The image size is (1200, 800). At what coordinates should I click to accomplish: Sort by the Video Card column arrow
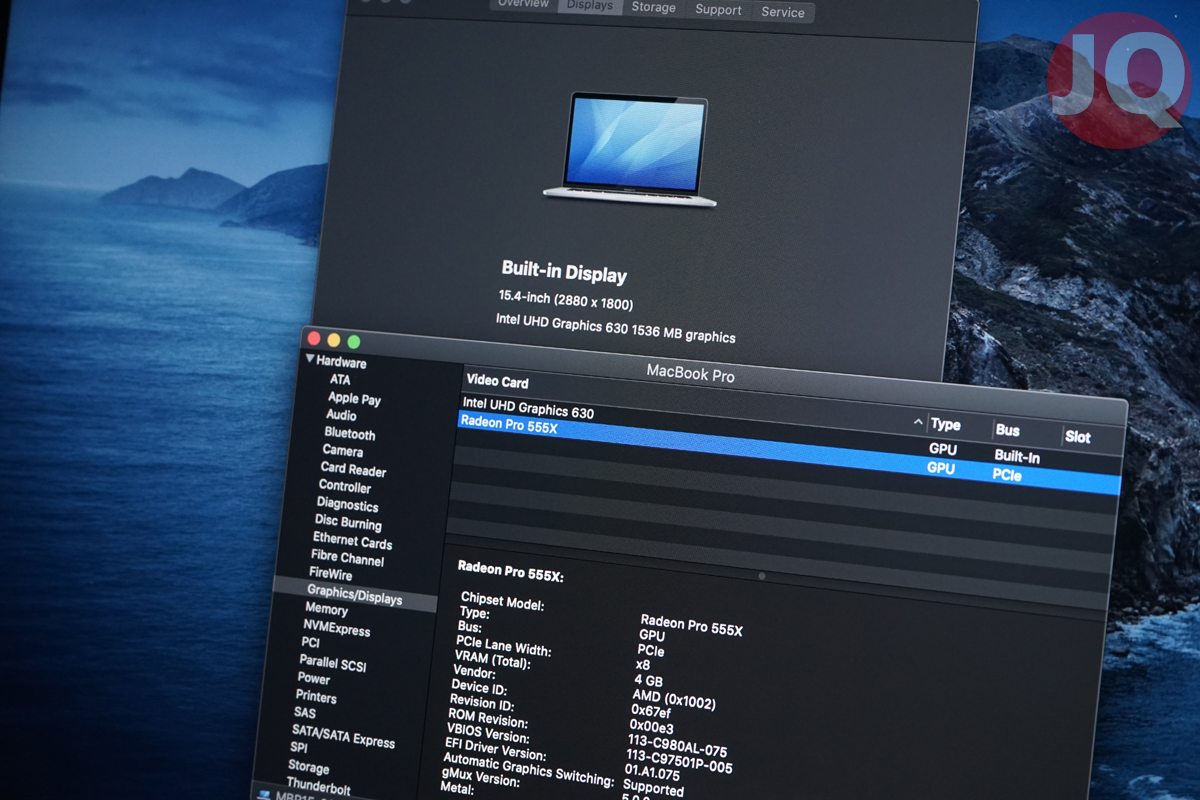pyautogui.click(x=918, y=423)
